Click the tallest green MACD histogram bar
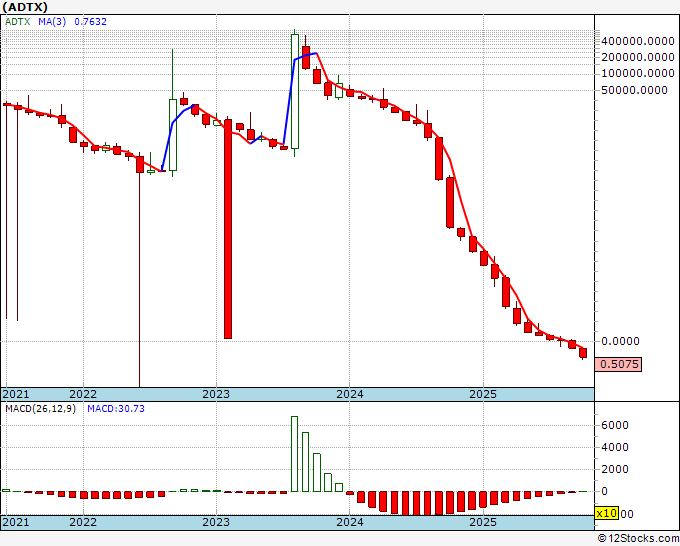The height and width of the screenshot is (546, 680). tap(294, 454)
